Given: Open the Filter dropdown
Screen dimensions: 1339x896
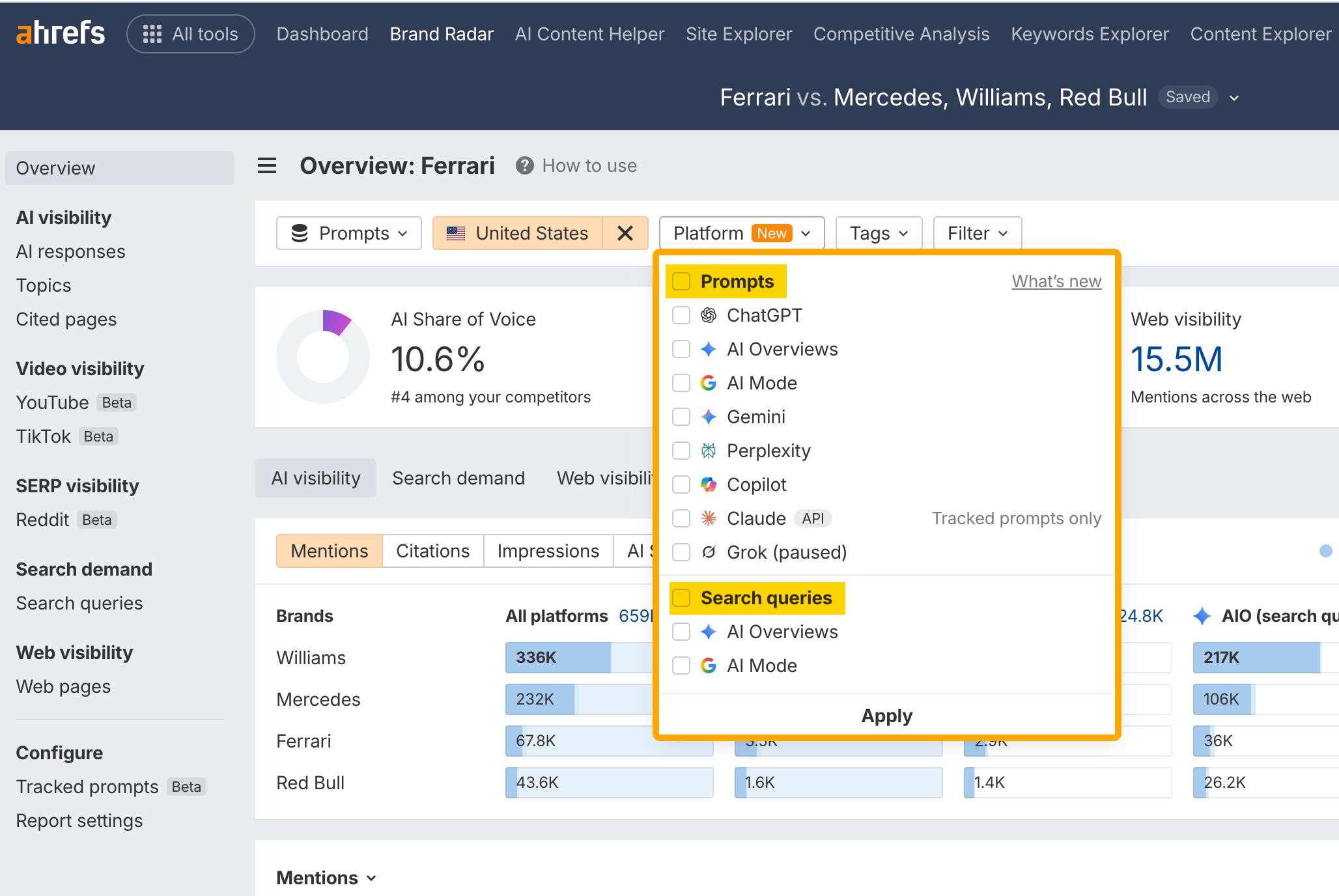Looking at the screenshot, I should coord(977,233).
